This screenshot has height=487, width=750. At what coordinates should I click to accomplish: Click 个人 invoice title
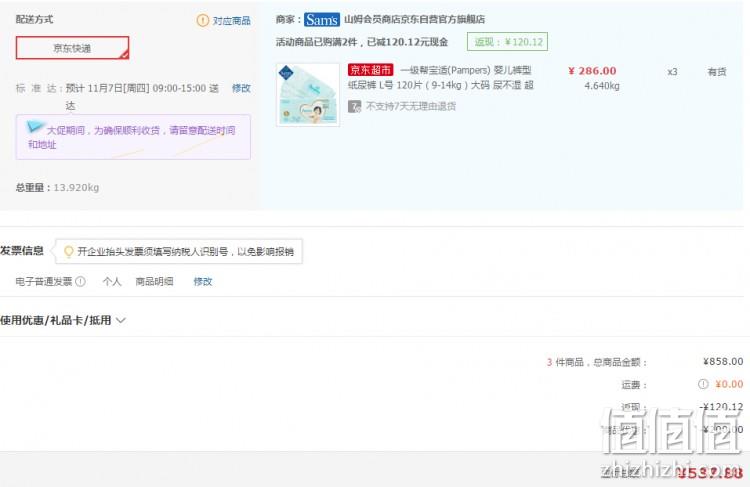click(x=112, y=281)
